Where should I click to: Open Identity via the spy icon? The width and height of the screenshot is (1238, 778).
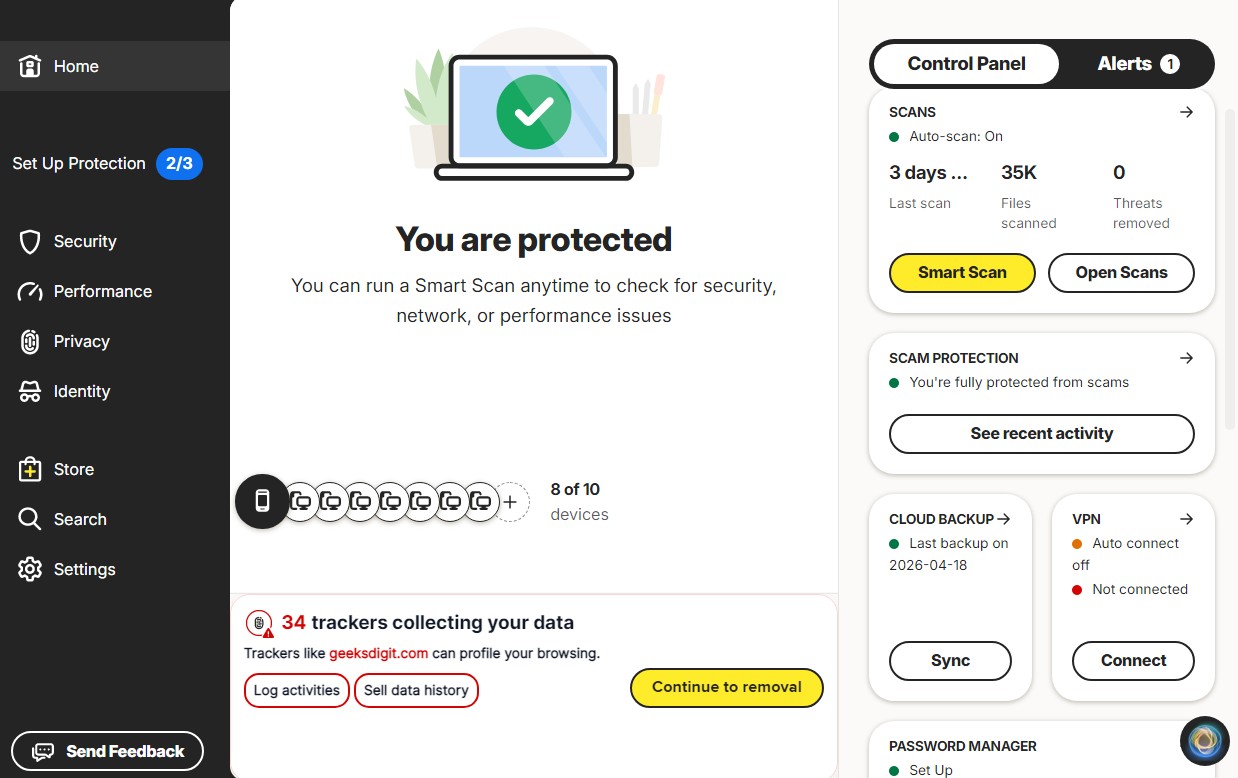click(30, 392)
